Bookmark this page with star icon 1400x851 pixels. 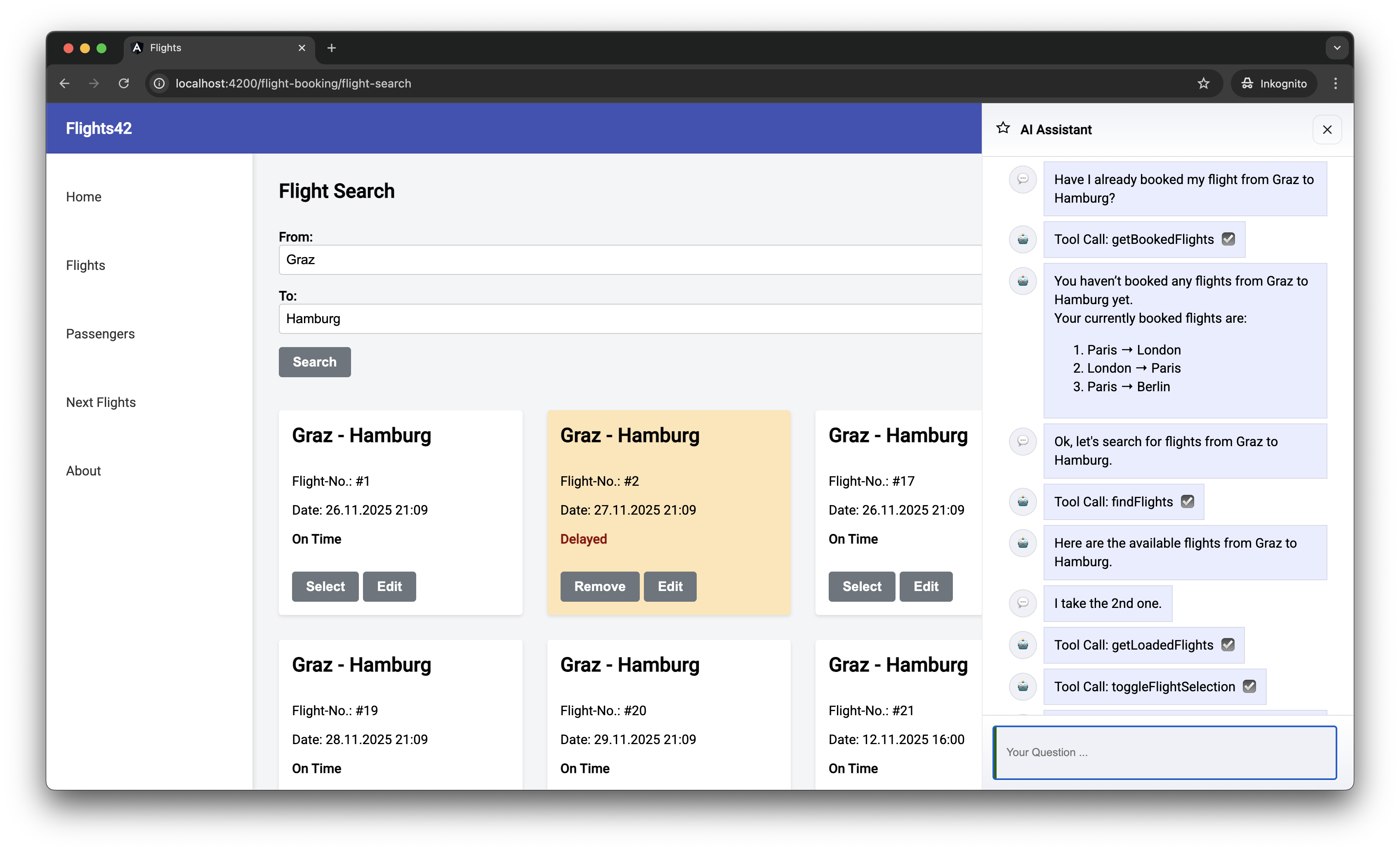point(1203,83)
